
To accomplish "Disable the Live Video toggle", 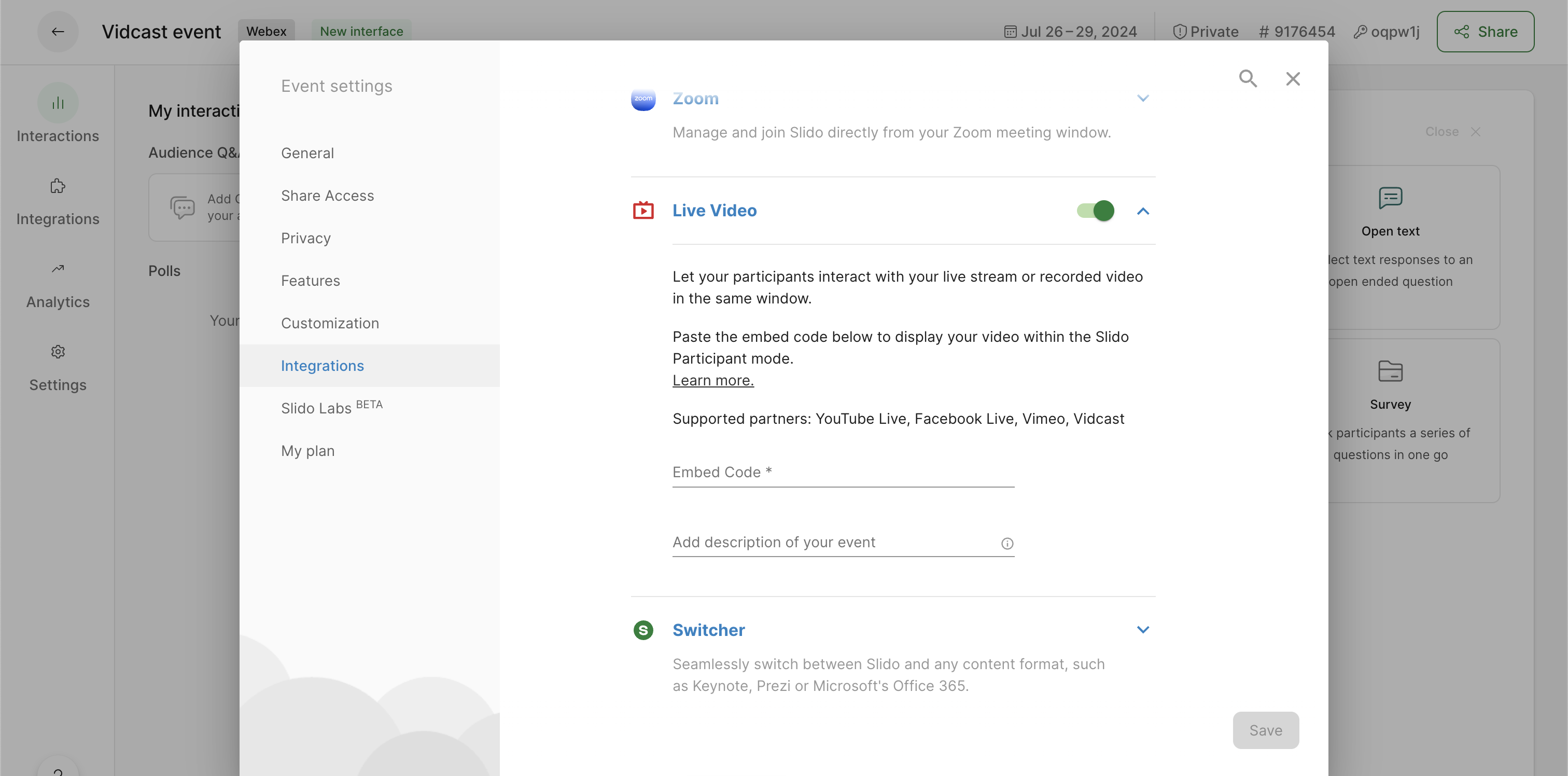I will click(1095, 211).
